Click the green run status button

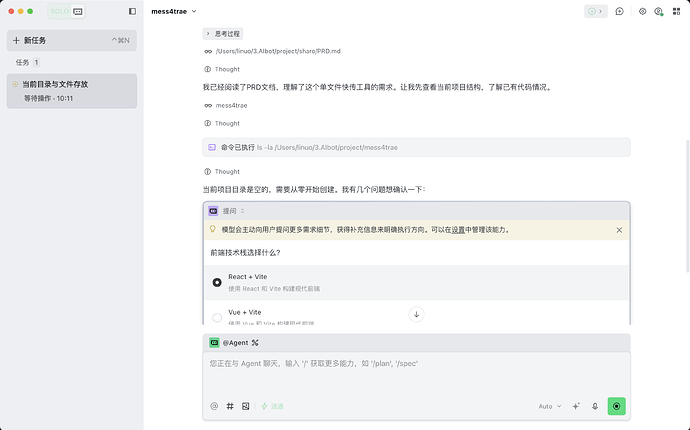(x=595, y=11)
